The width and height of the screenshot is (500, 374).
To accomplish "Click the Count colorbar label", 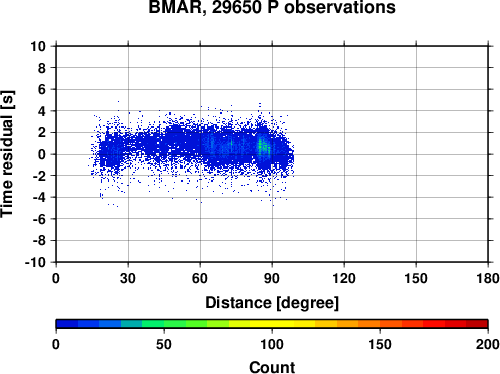I will coord(272,367).
